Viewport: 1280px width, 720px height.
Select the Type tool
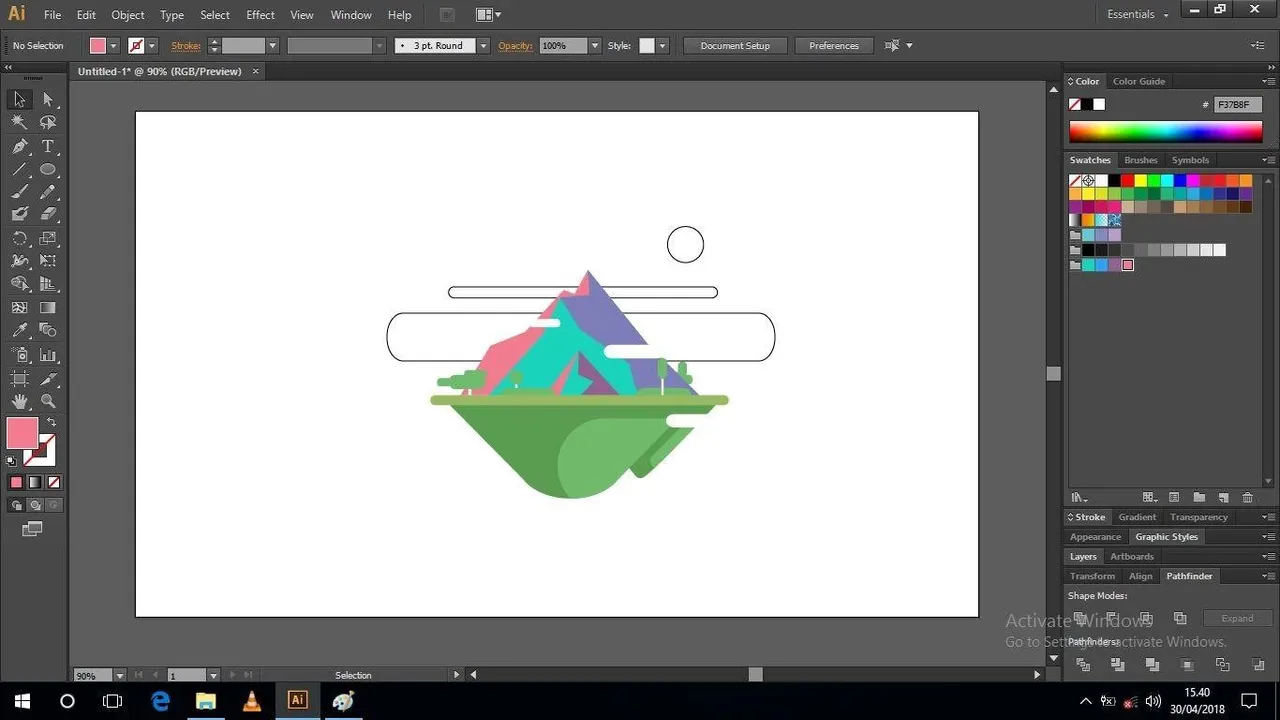[48, 146]
